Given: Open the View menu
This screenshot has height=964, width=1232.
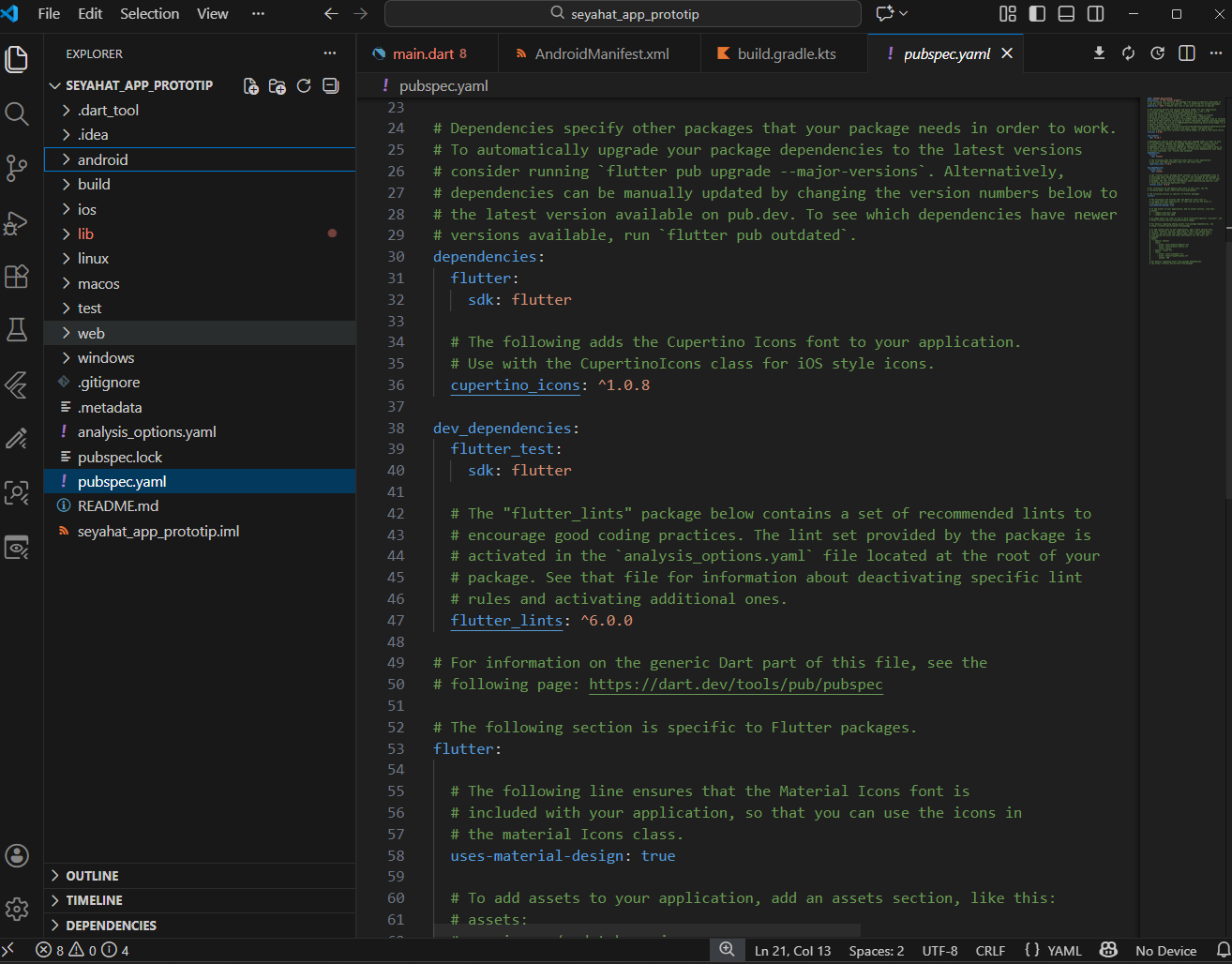Looking at the screenshot, I should coord(213,13).
